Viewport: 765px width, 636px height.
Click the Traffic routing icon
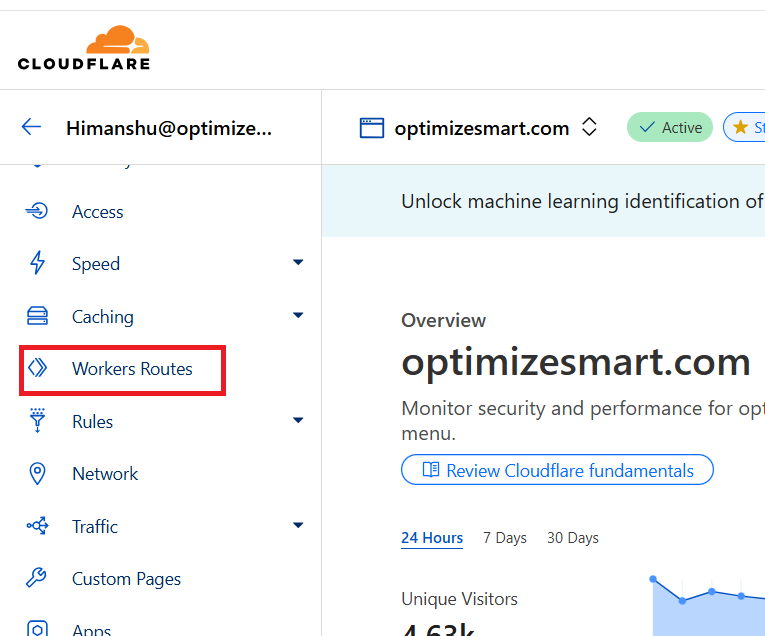coord(37,526)
